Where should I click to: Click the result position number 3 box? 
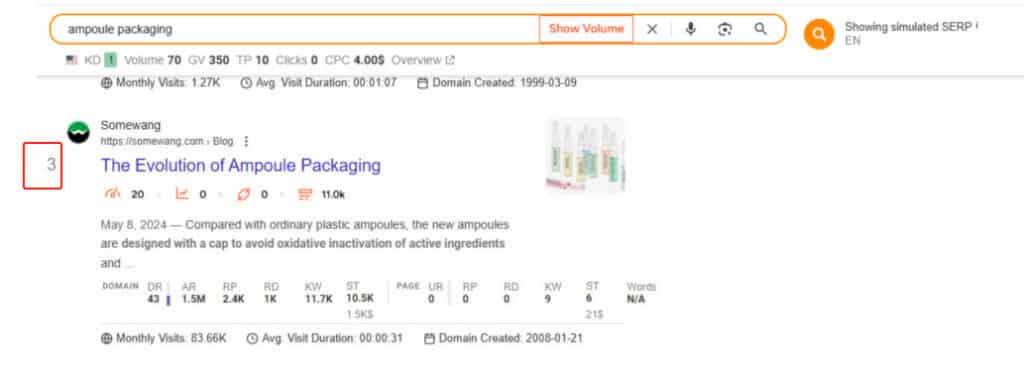tap(42, 166)
